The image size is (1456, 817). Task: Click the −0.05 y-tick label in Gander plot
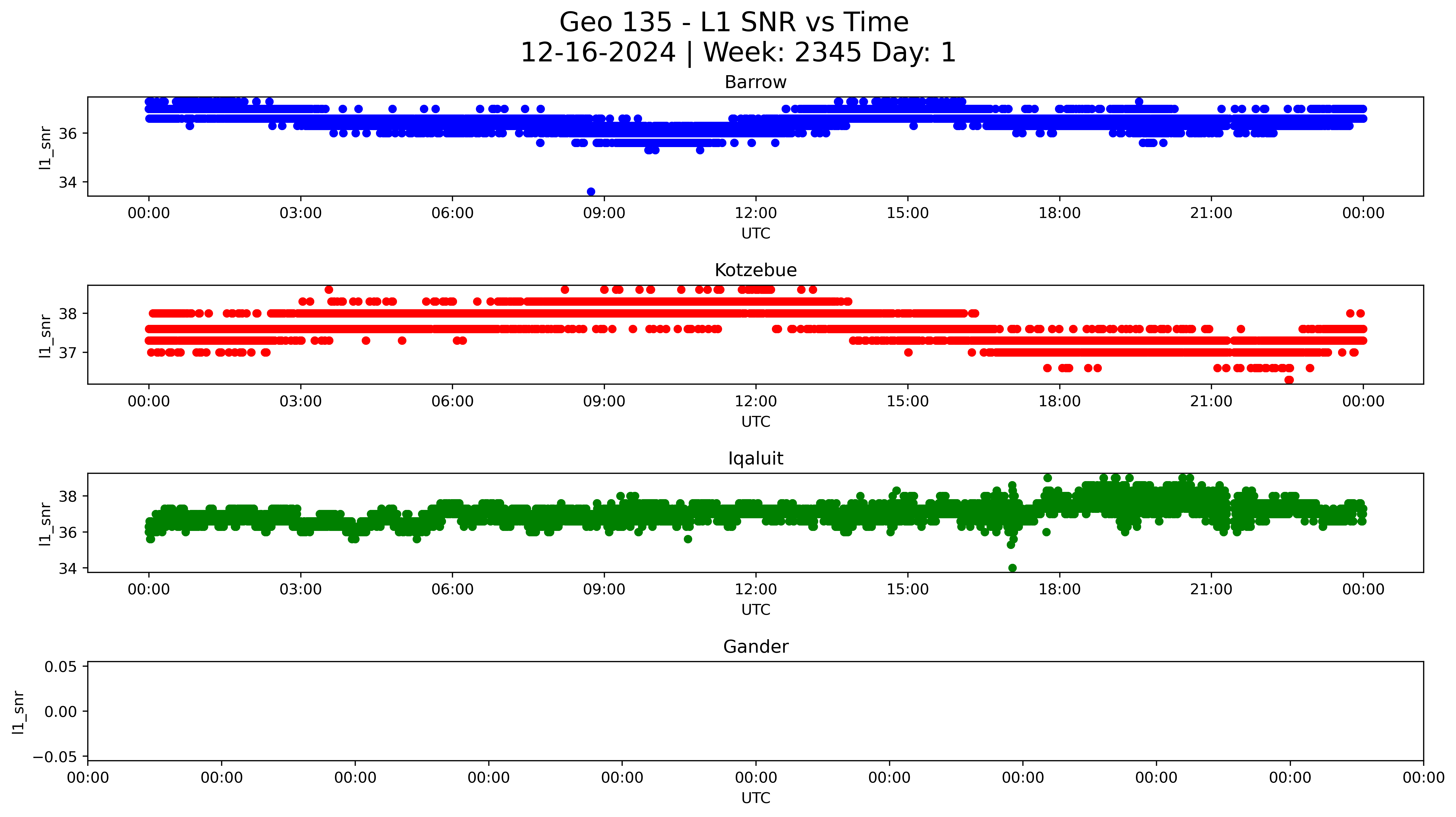point(55,757)
